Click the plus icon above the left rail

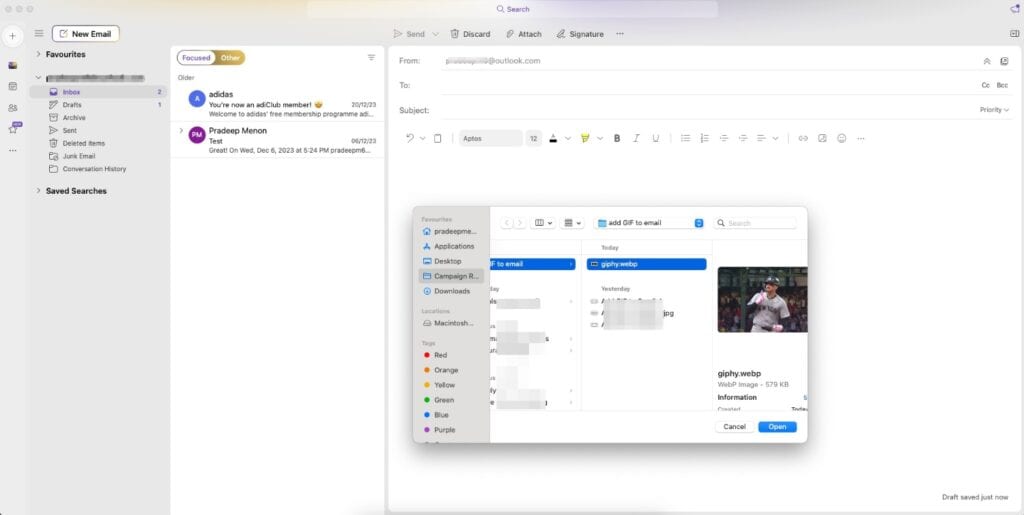click(x=12, y=36)
